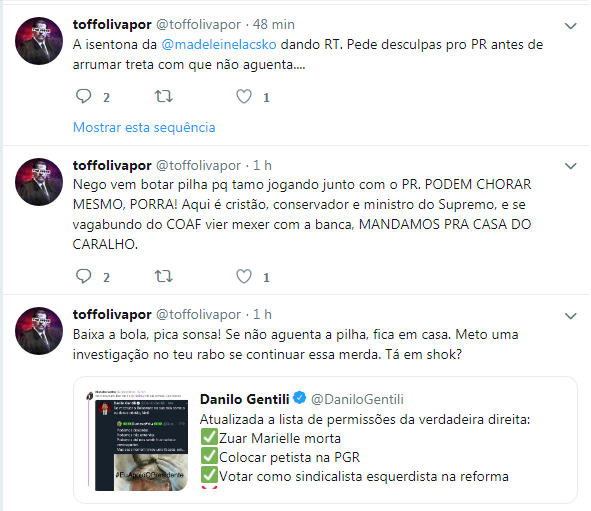The image size is (591, 511).
Task: Like the 'Nego vem botar pilha' tweet
Action: pyautogui.click(x=244, y=276)
